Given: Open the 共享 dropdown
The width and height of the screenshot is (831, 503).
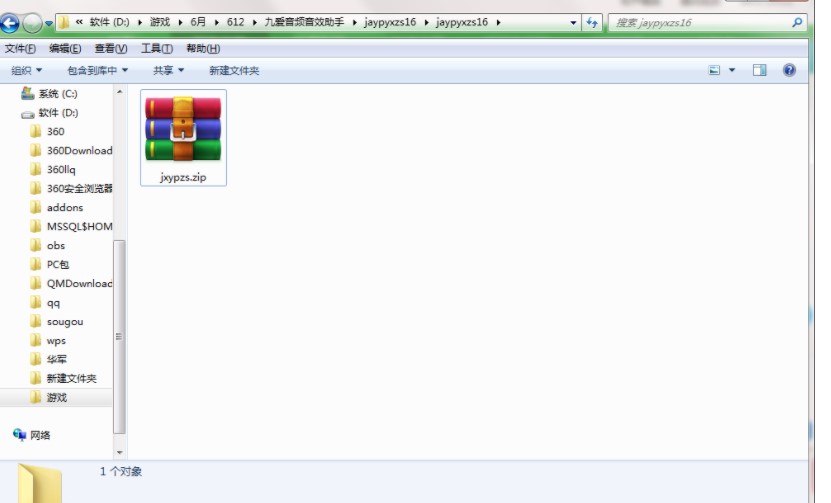Looking at the screenshot, I should [168, 70].
